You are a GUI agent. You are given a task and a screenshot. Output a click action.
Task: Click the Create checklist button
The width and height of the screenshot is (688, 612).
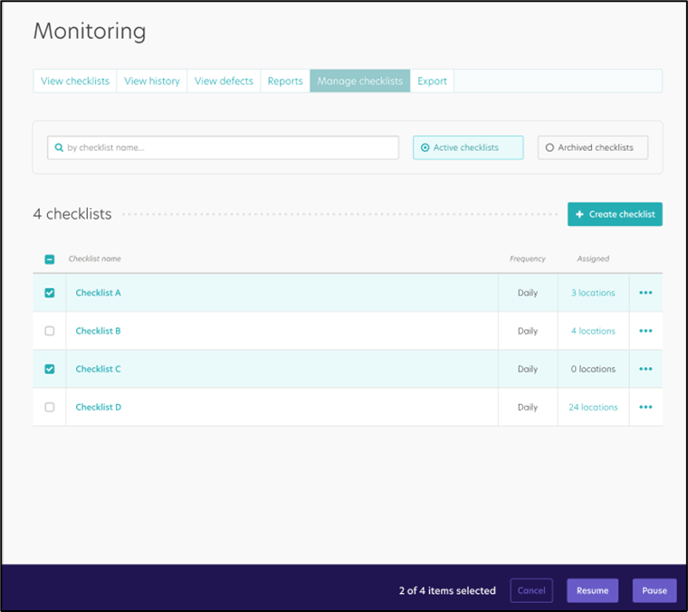(x=615, y=214)
